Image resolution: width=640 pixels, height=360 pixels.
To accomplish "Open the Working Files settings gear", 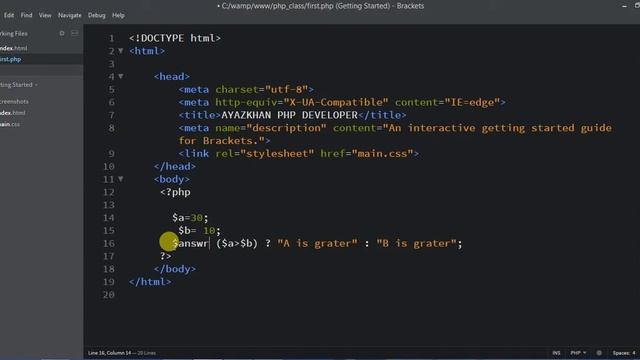I will (x=62, y=33).
